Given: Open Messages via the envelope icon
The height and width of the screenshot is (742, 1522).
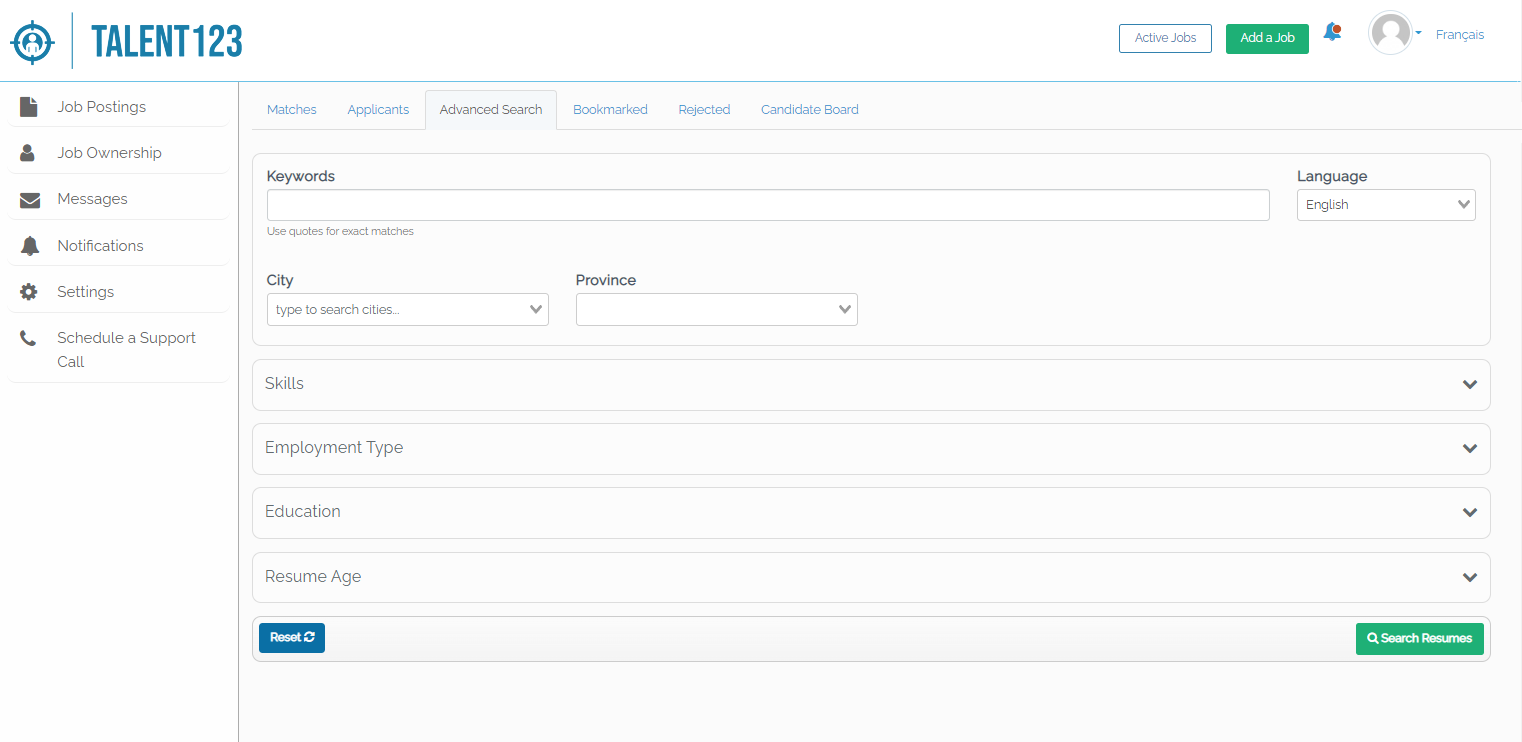Looking at the screenshot, I should pos(29,198).
